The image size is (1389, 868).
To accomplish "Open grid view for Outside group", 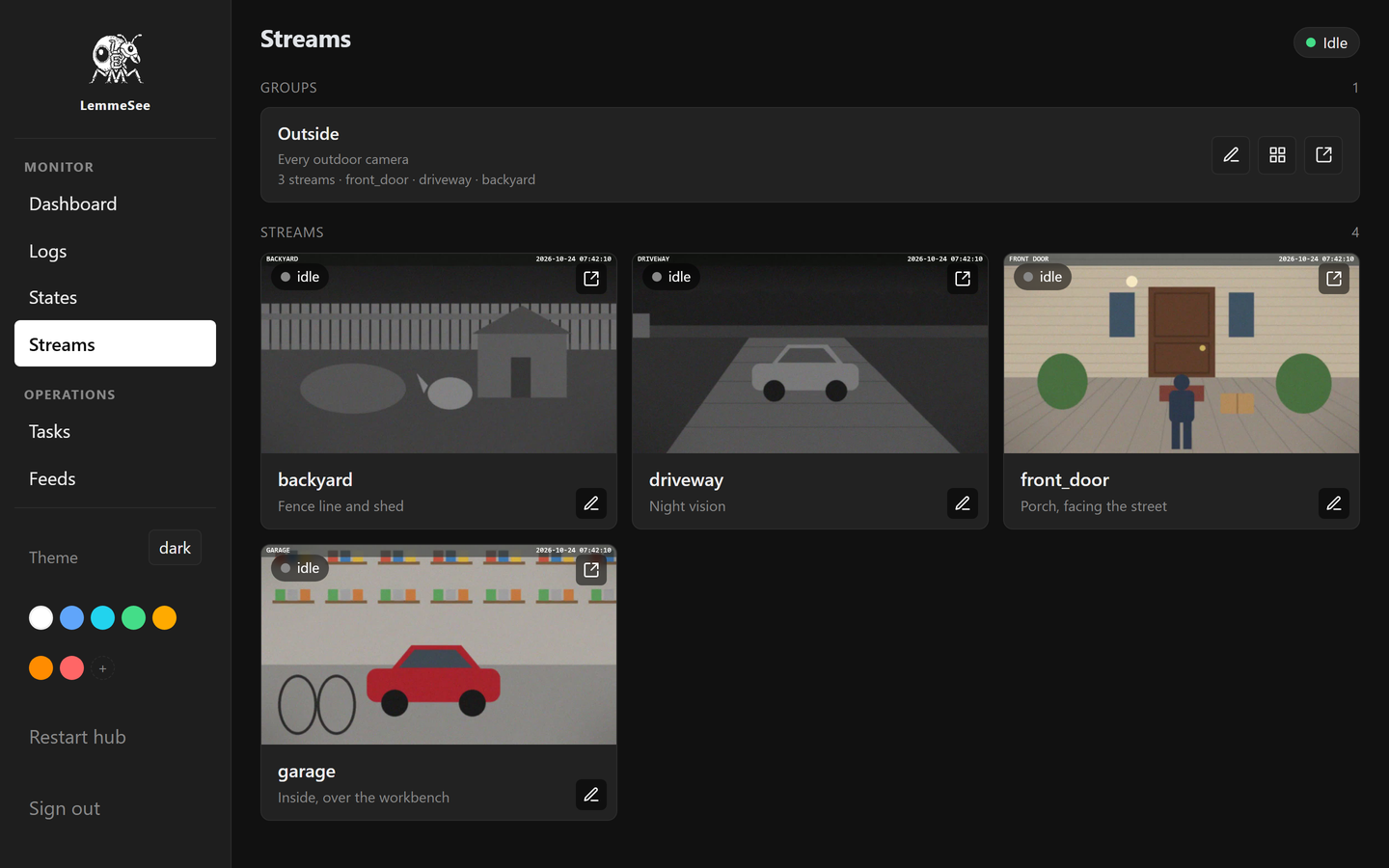I will [1277, 154].
